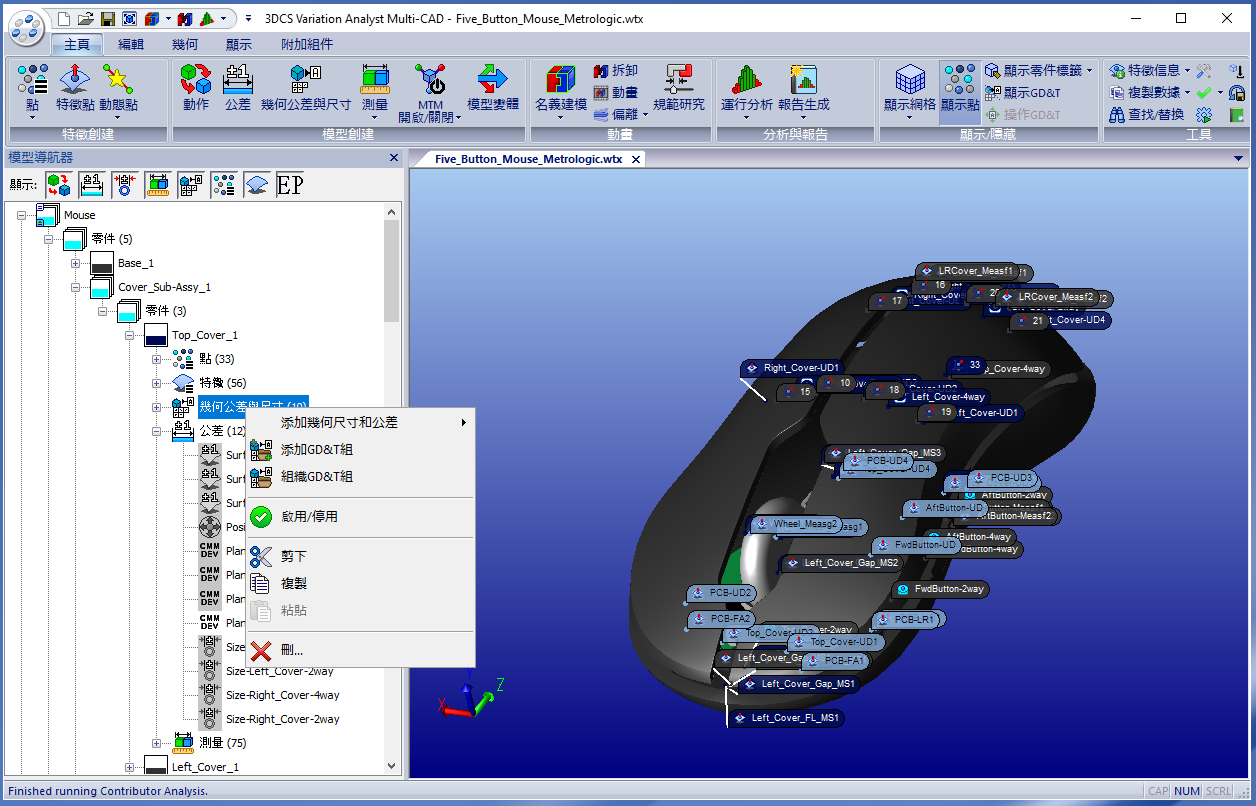Choose 啟用/停用 in the context menu
The width and height of the screenshot is (1256, 806).
(x=360, y=517)
